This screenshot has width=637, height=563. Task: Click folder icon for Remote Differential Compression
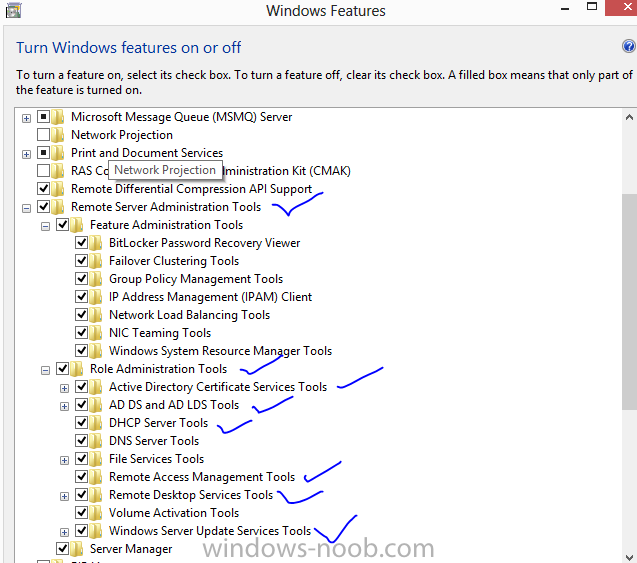(x=58, y=189)
